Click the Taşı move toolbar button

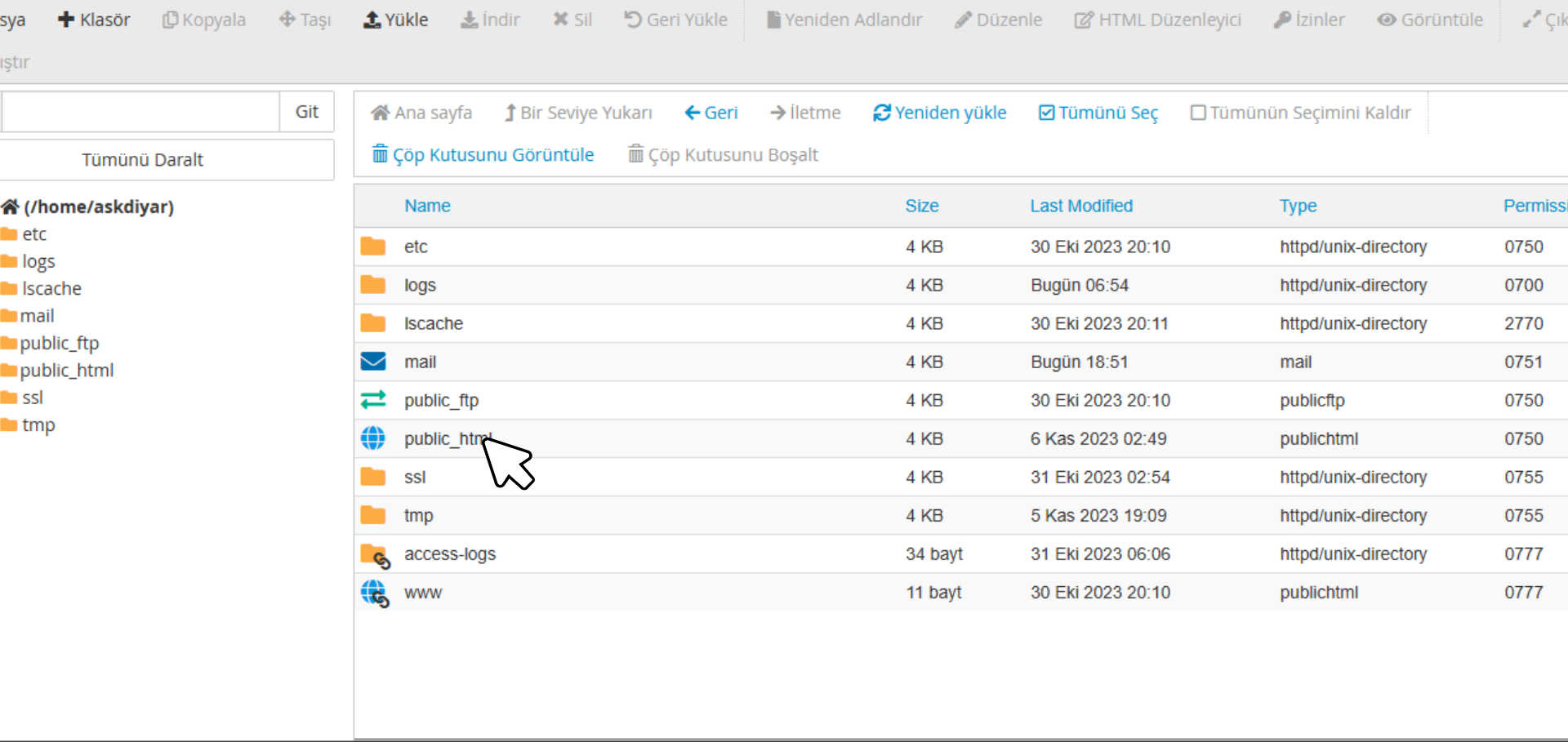(x=305, y=20)
